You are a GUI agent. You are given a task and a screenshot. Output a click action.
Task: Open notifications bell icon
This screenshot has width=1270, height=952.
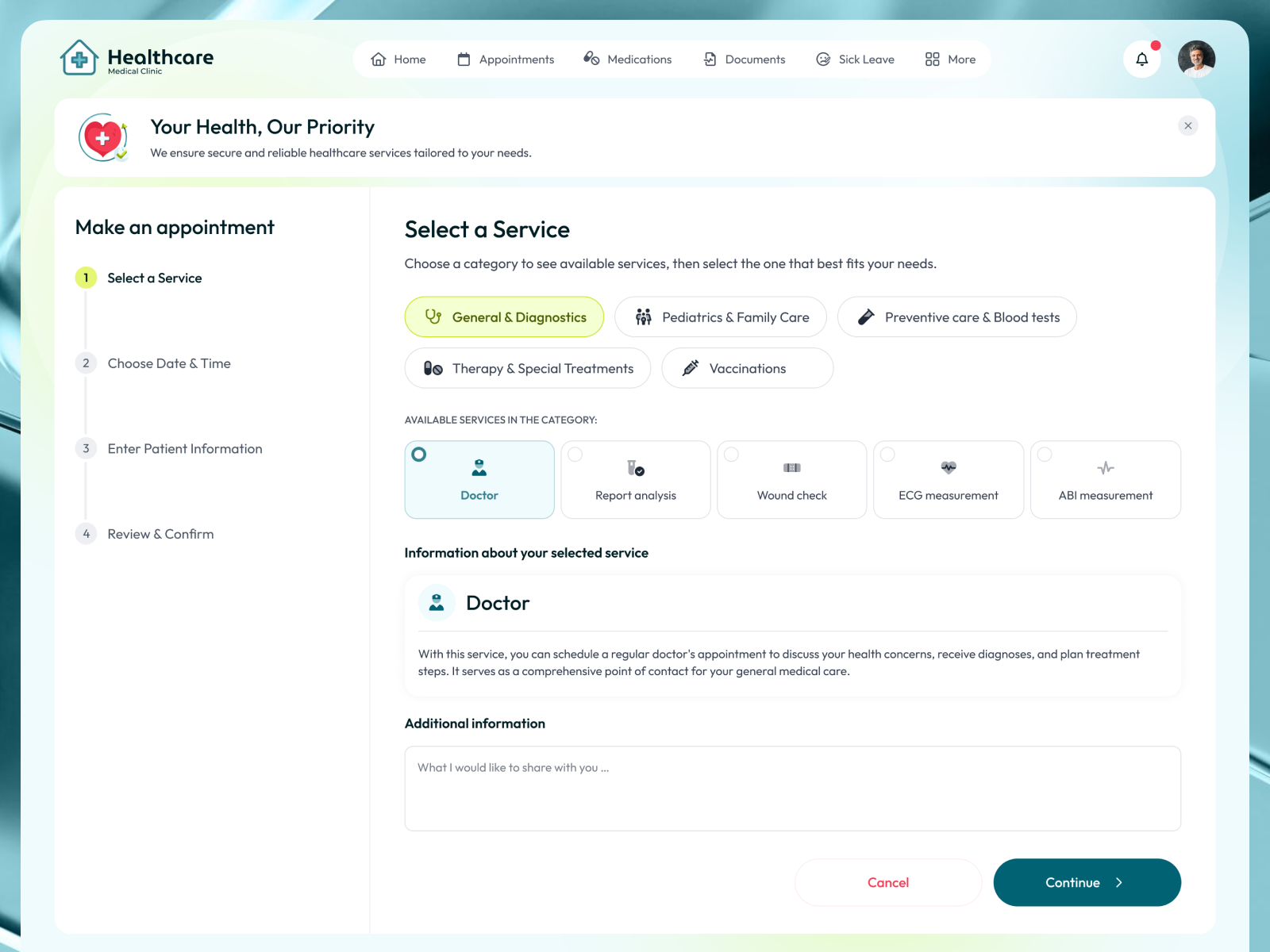pyautogui.click(x=1141, y=59)
